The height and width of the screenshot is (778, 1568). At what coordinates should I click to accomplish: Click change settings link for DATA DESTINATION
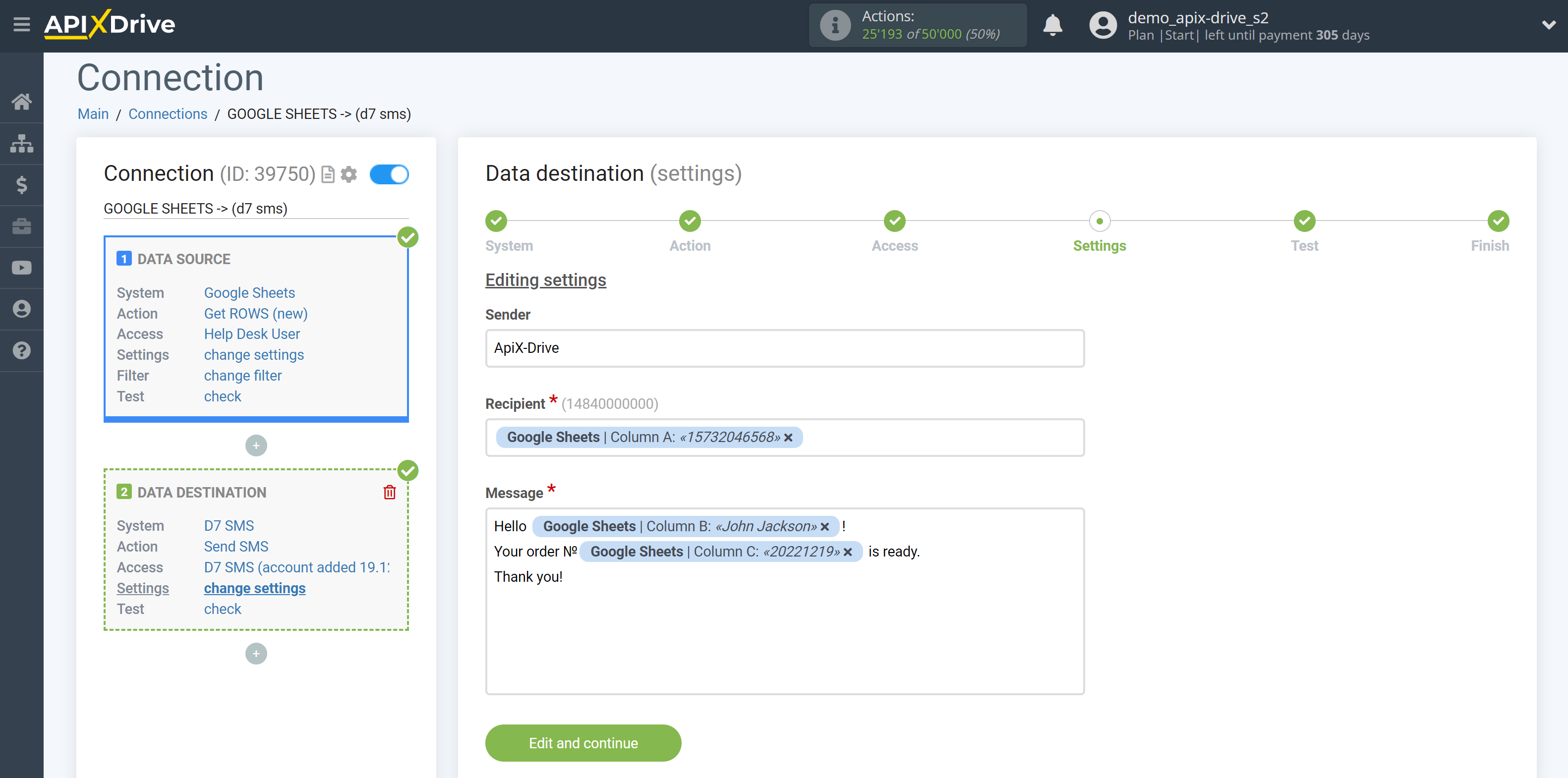[254, 588]
